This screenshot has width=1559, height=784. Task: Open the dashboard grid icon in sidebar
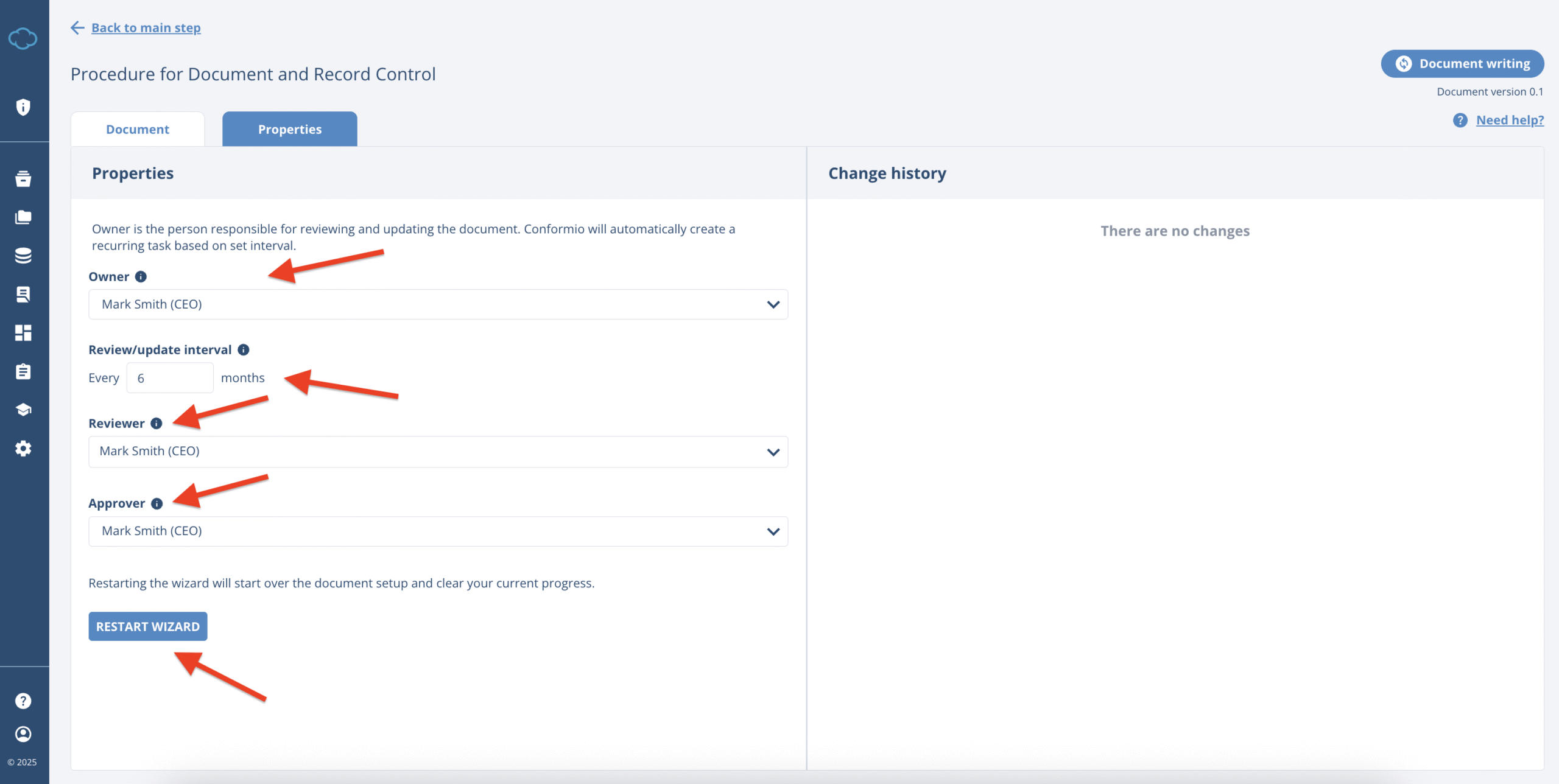tap(23, 333)
